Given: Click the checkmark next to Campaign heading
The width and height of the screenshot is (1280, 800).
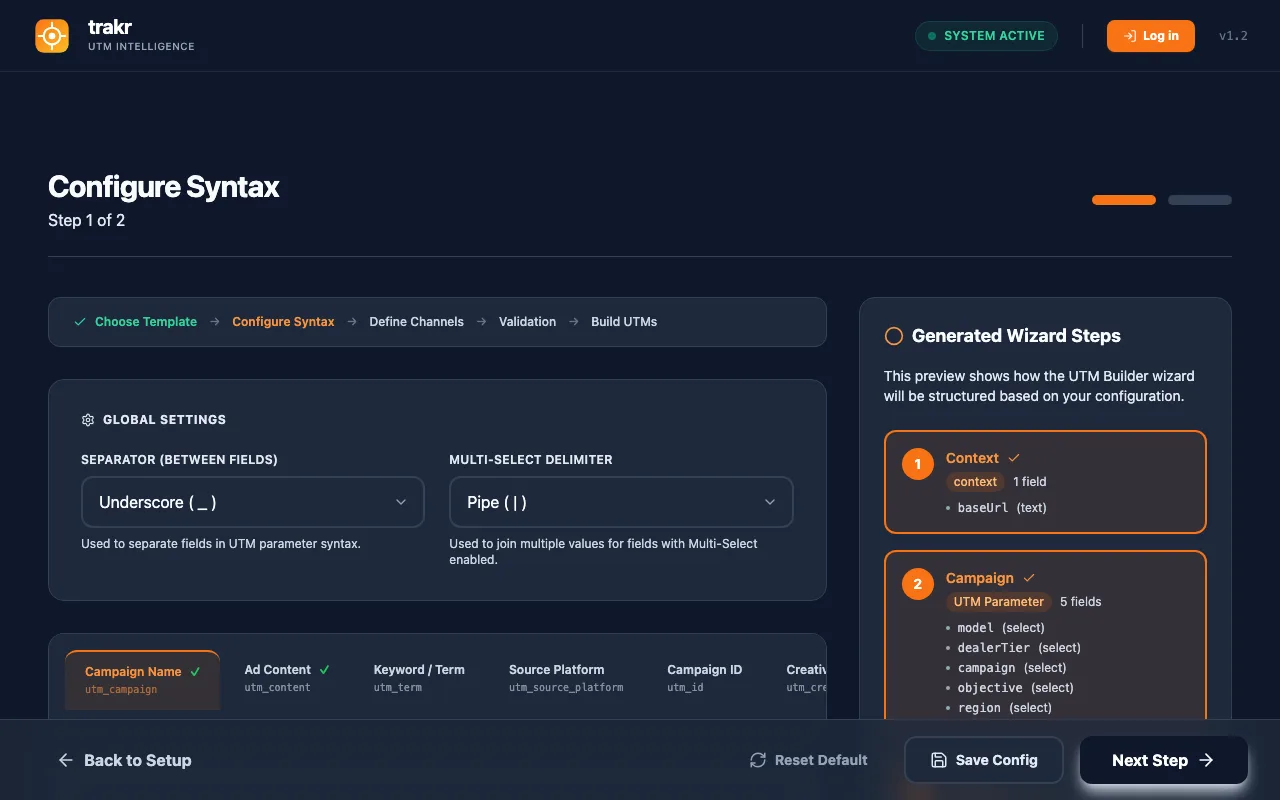Looking at the screenshot, I should tap(1029, 578).
